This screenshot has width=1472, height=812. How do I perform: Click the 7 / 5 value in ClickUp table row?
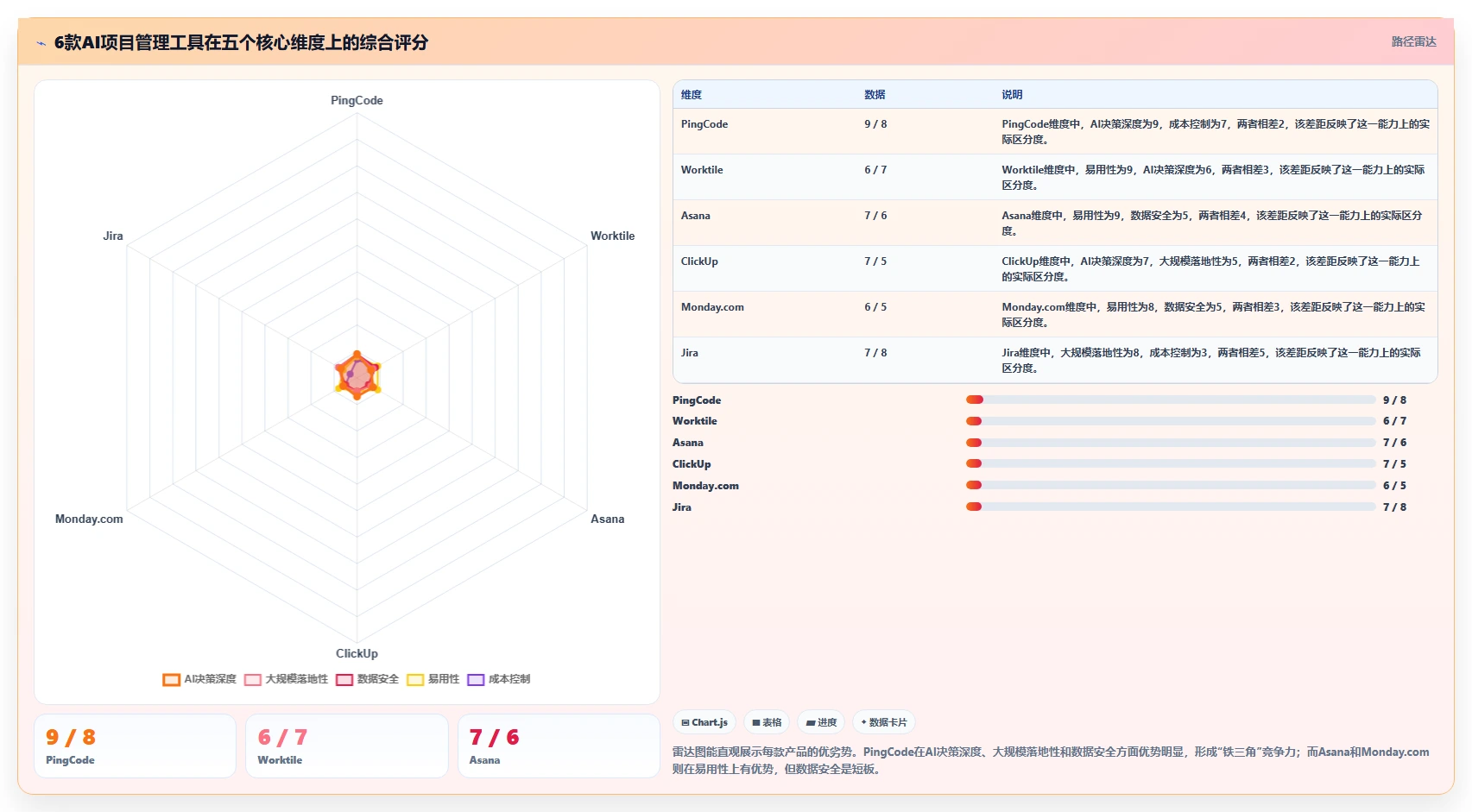point(875,261)
